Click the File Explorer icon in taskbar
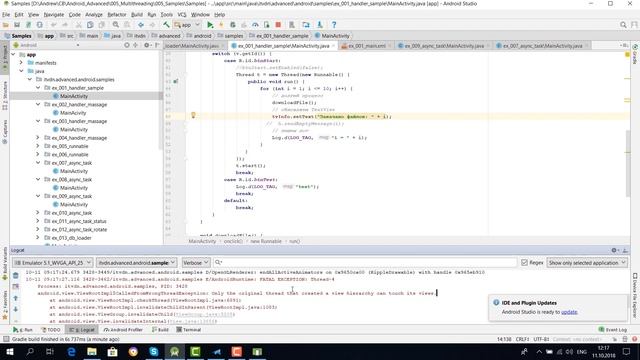This screenshot has width=640, height=360. 92,351
